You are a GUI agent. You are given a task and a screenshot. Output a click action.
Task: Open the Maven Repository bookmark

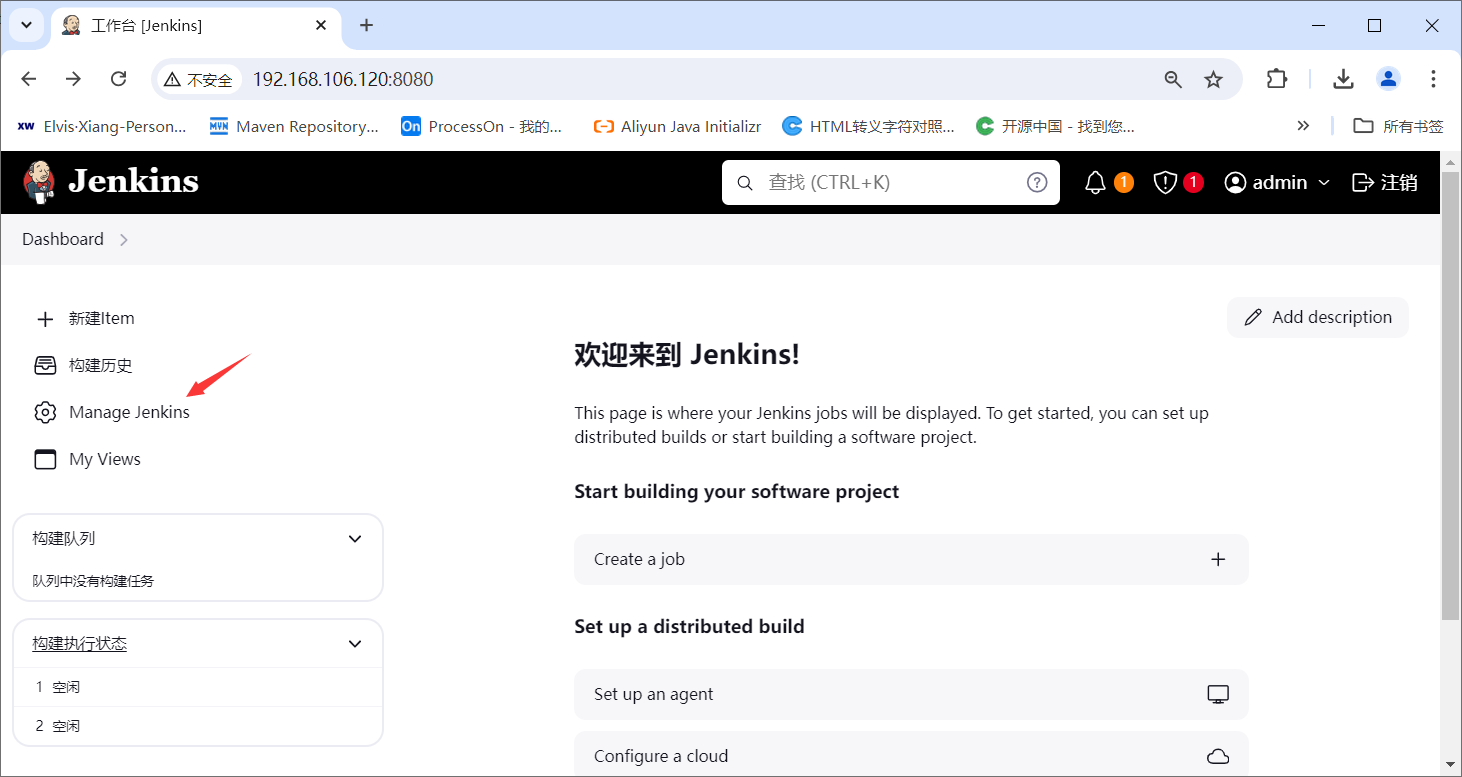point(294,126)
